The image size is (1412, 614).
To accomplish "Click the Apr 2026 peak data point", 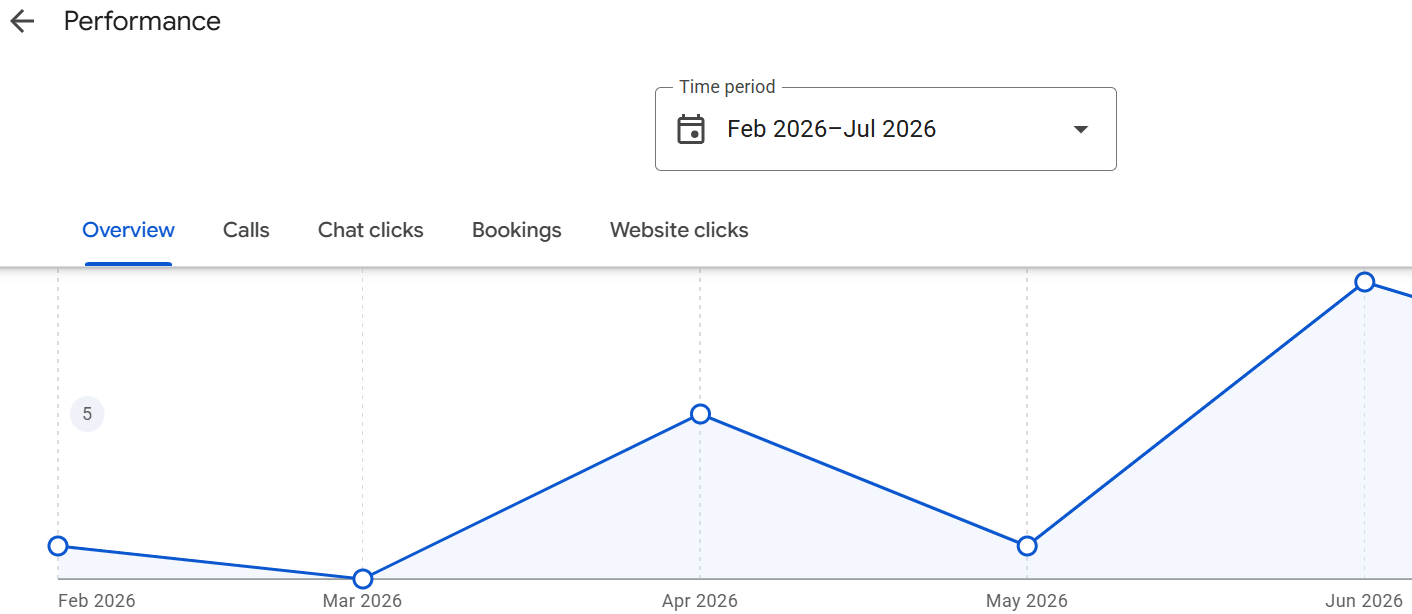I will pos(700,414).
